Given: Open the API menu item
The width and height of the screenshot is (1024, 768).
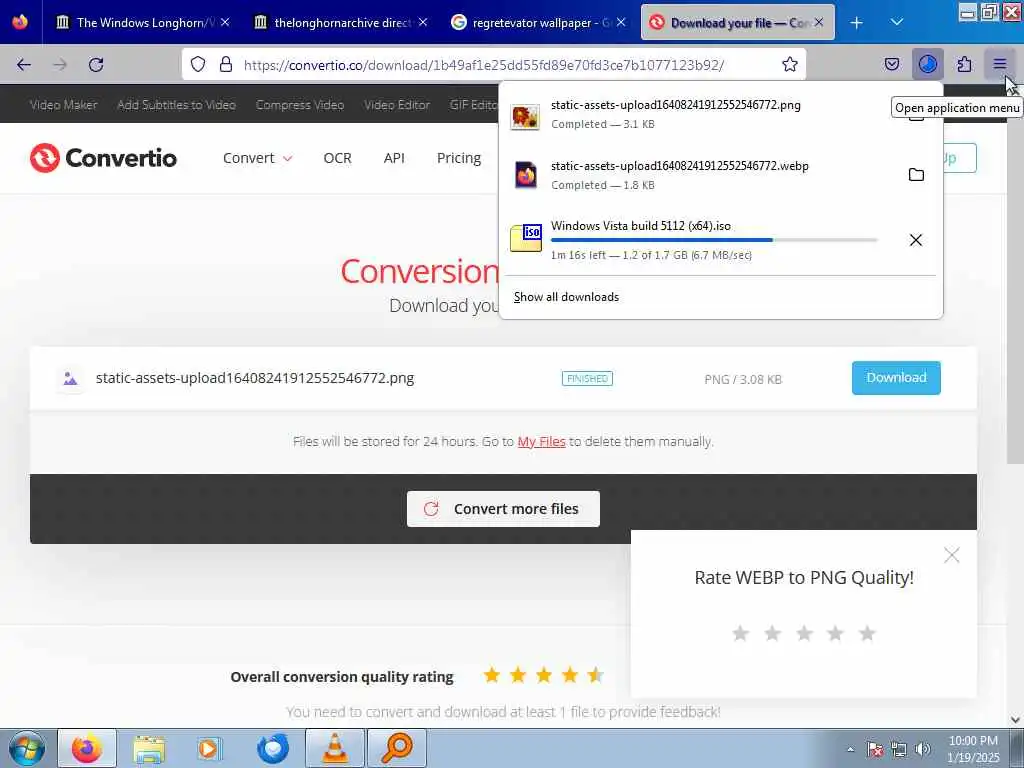Looking at the screenshot, I should (394, 158).
